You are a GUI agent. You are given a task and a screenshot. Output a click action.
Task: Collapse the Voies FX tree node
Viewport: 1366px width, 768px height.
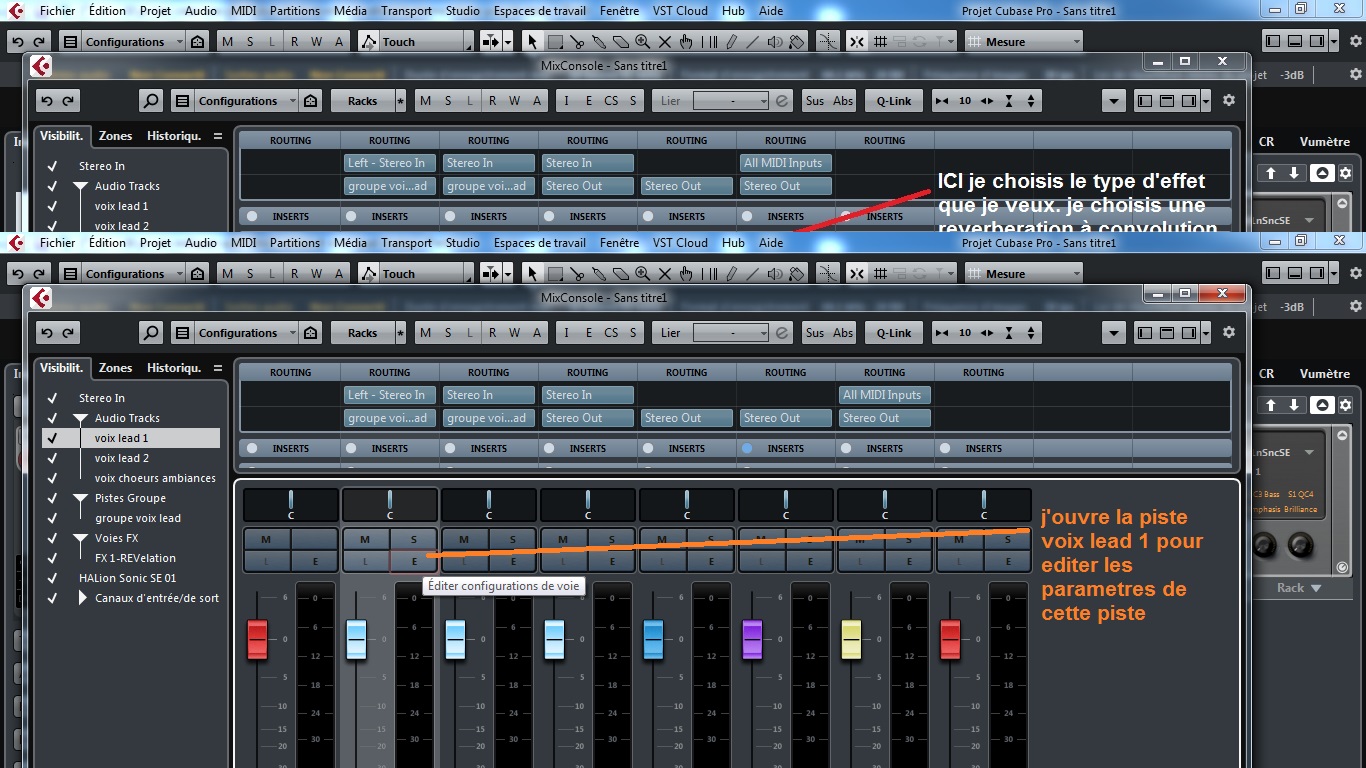point(80,538)
